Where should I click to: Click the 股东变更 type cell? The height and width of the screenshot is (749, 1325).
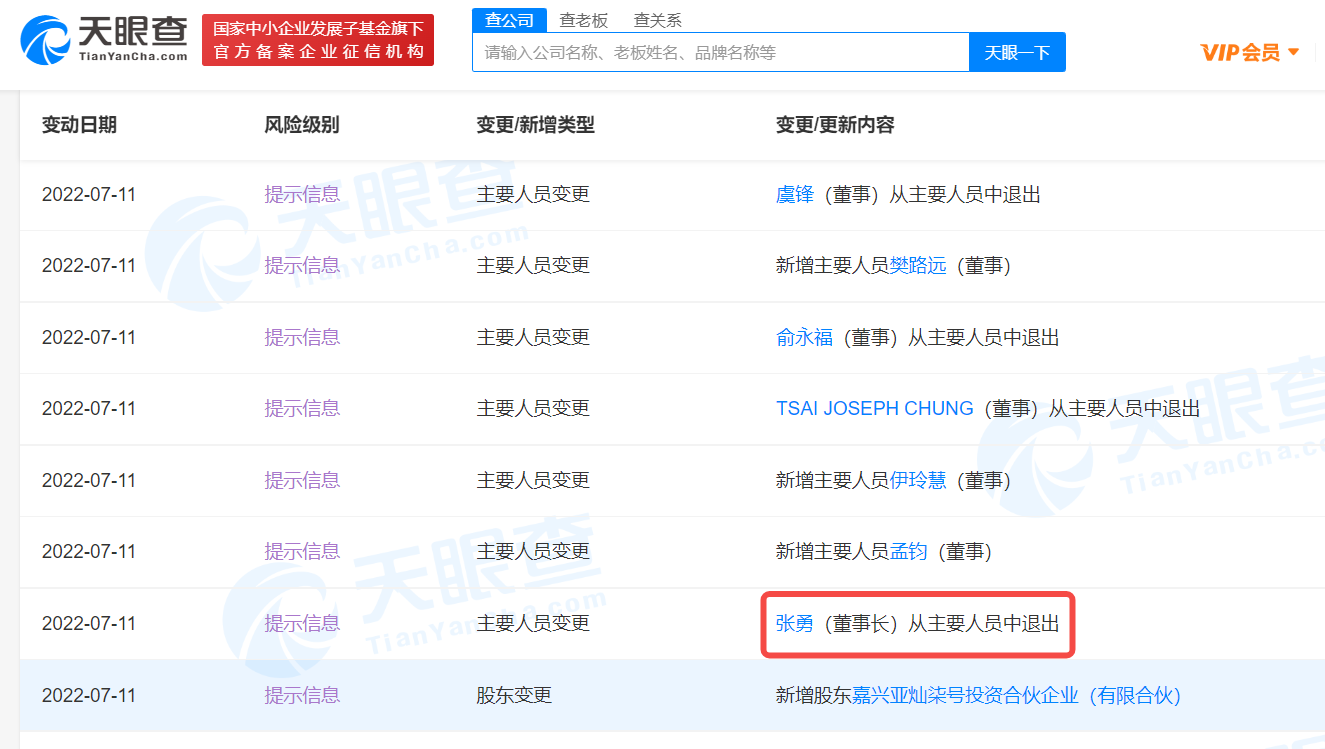pos(514,696)
